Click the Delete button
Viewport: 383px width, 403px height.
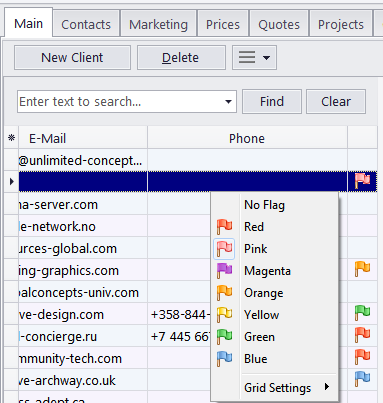click(180, 58)
